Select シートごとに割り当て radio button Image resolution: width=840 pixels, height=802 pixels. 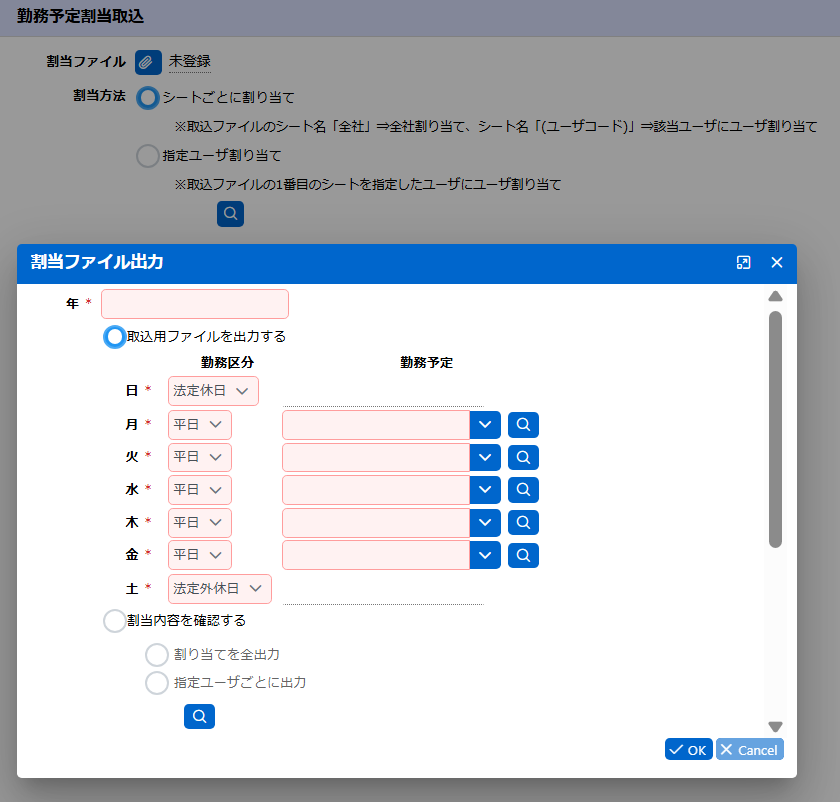click(x=147, y=98)
